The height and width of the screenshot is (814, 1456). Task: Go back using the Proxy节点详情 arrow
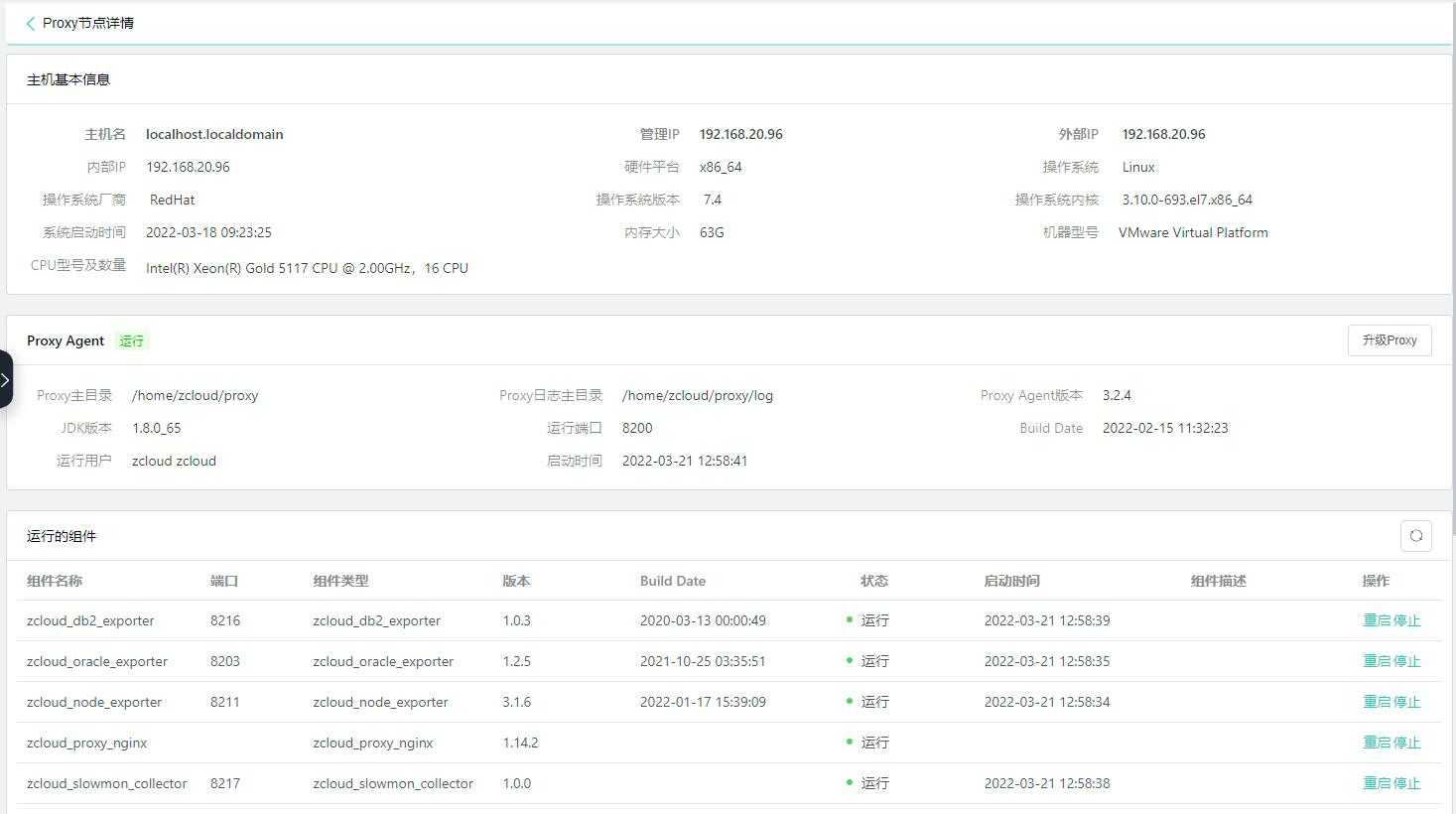31,23
